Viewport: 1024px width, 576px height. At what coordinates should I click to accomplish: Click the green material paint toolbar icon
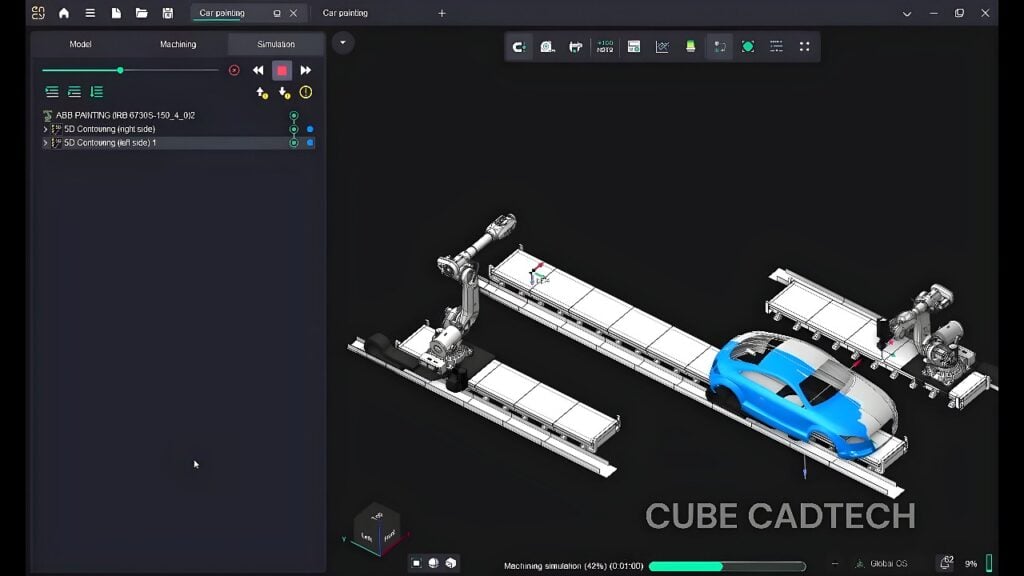[690, 47]
